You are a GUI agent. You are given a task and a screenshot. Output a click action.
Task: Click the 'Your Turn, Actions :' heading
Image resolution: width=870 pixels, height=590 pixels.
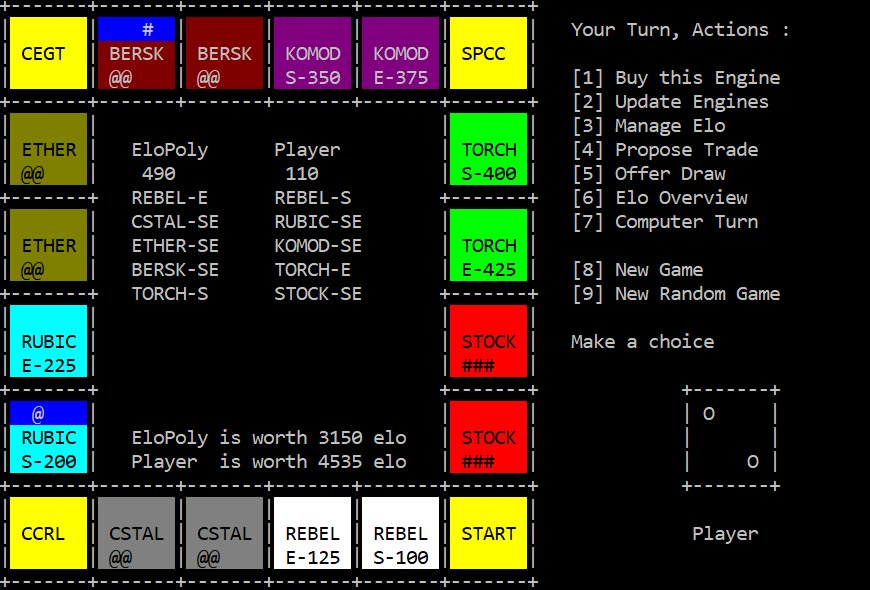click(681, 29)
